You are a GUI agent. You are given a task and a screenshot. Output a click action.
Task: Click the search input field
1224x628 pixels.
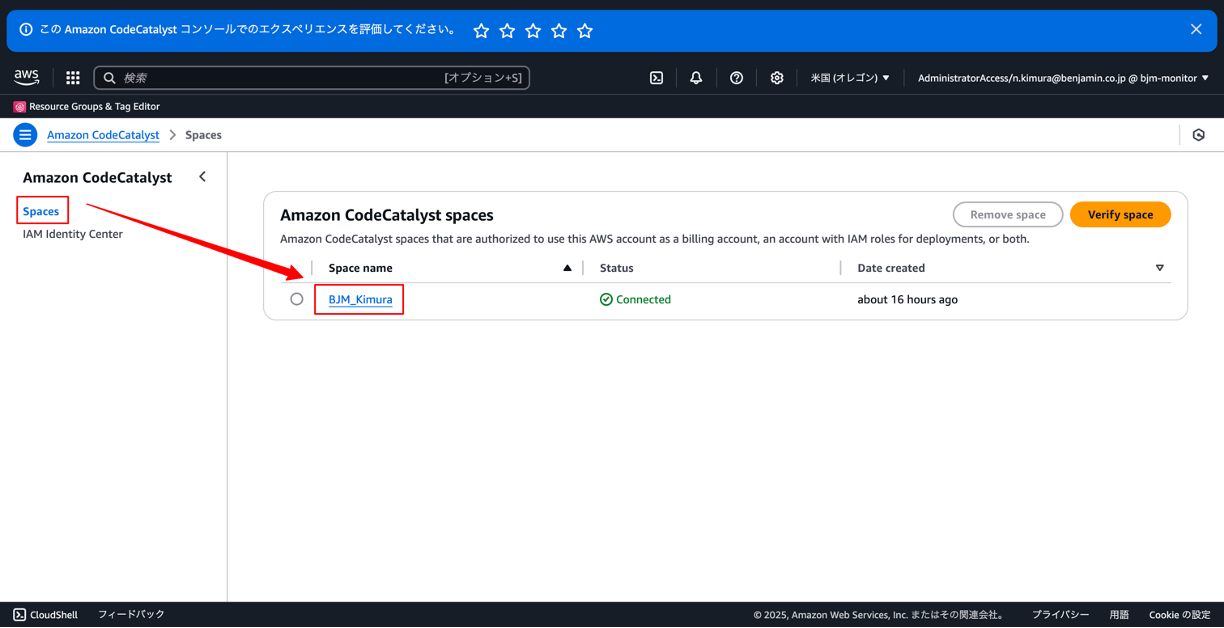pyautogui.click(x=300, y=77)
